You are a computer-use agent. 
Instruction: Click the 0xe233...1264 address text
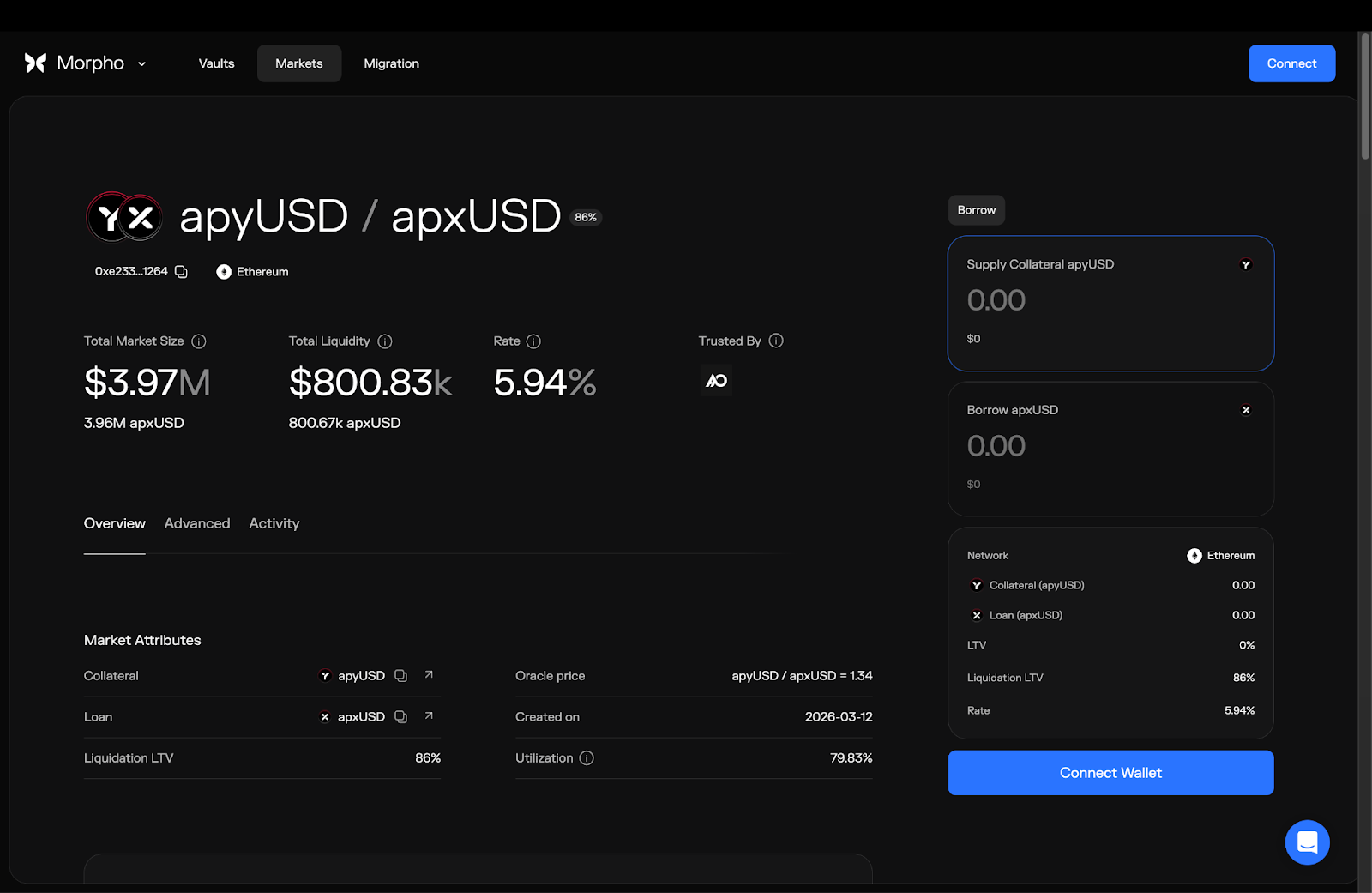click(131, 271)
